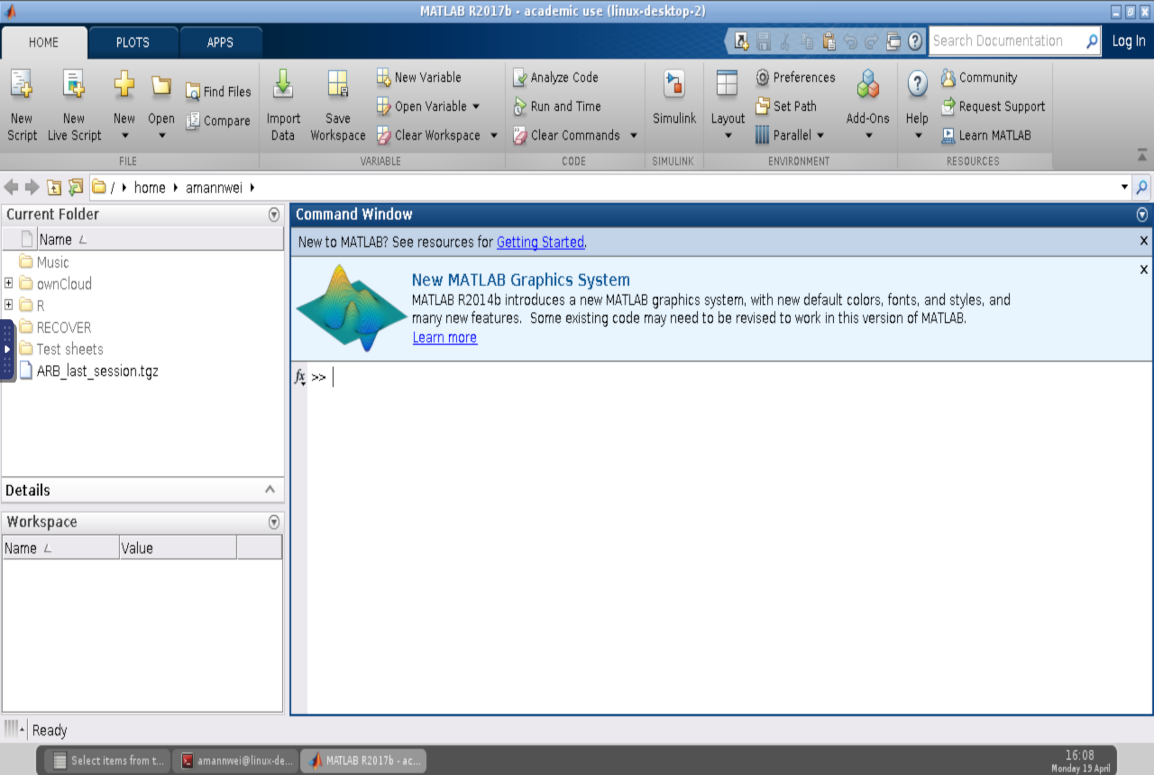The image size is (1154, 775).
Task: Expand the Details panel chevron
Action: (269, 490)
